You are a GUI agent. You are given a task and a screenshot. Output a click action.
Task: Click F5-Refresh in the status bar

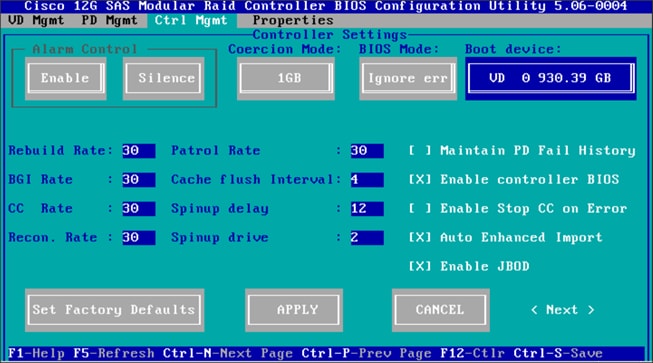114,353
